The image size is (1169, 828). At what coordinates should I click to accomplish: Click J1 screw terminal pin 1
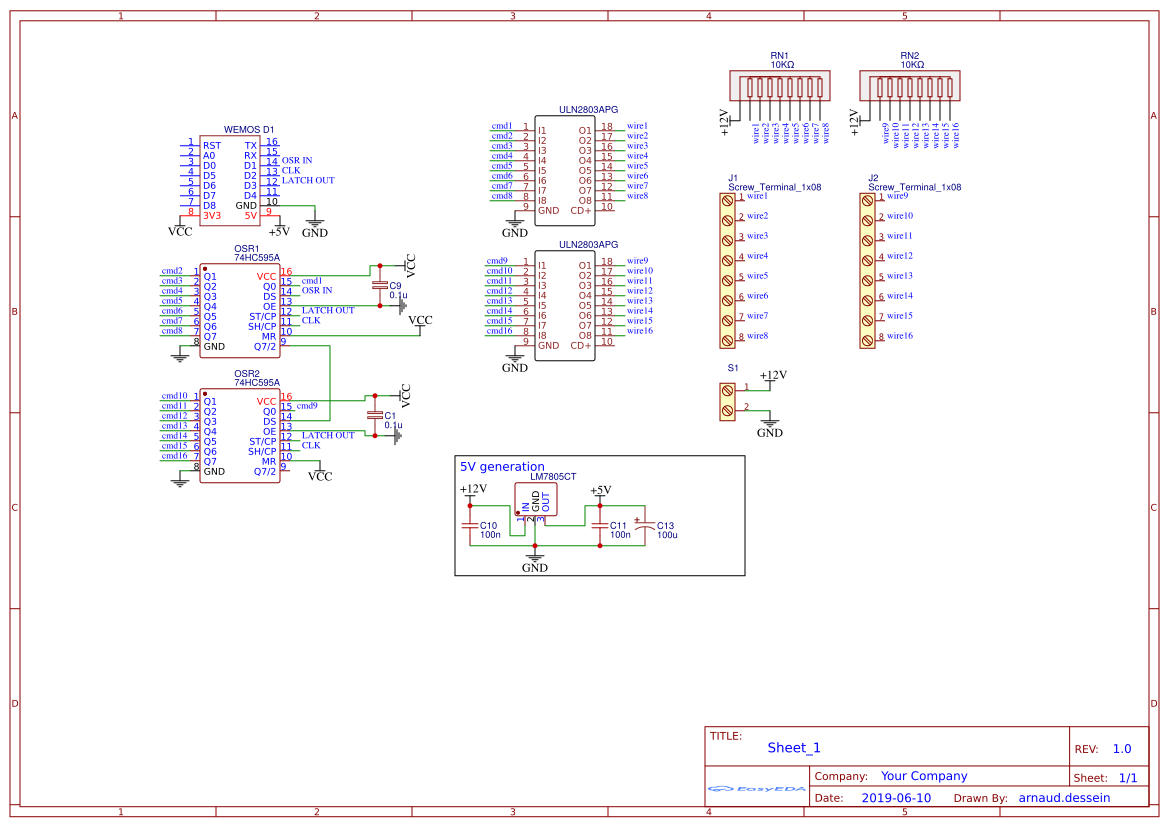click(x=727, y=199)
